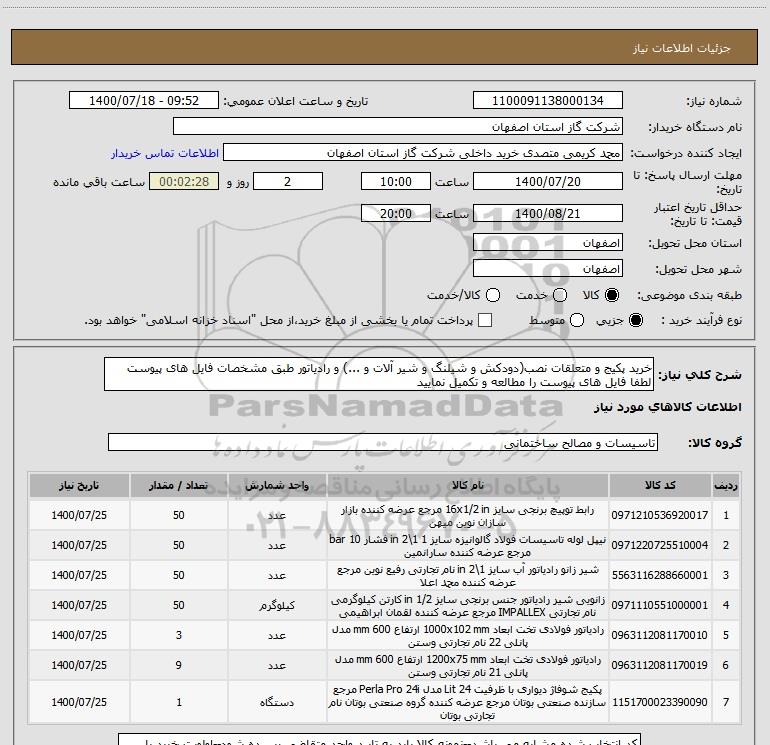Toggle the اسناد خزانه اسلامی payment checkbox
Image resolution: width=770 pixels, height=745 pixels.
[x=485, y=320]
